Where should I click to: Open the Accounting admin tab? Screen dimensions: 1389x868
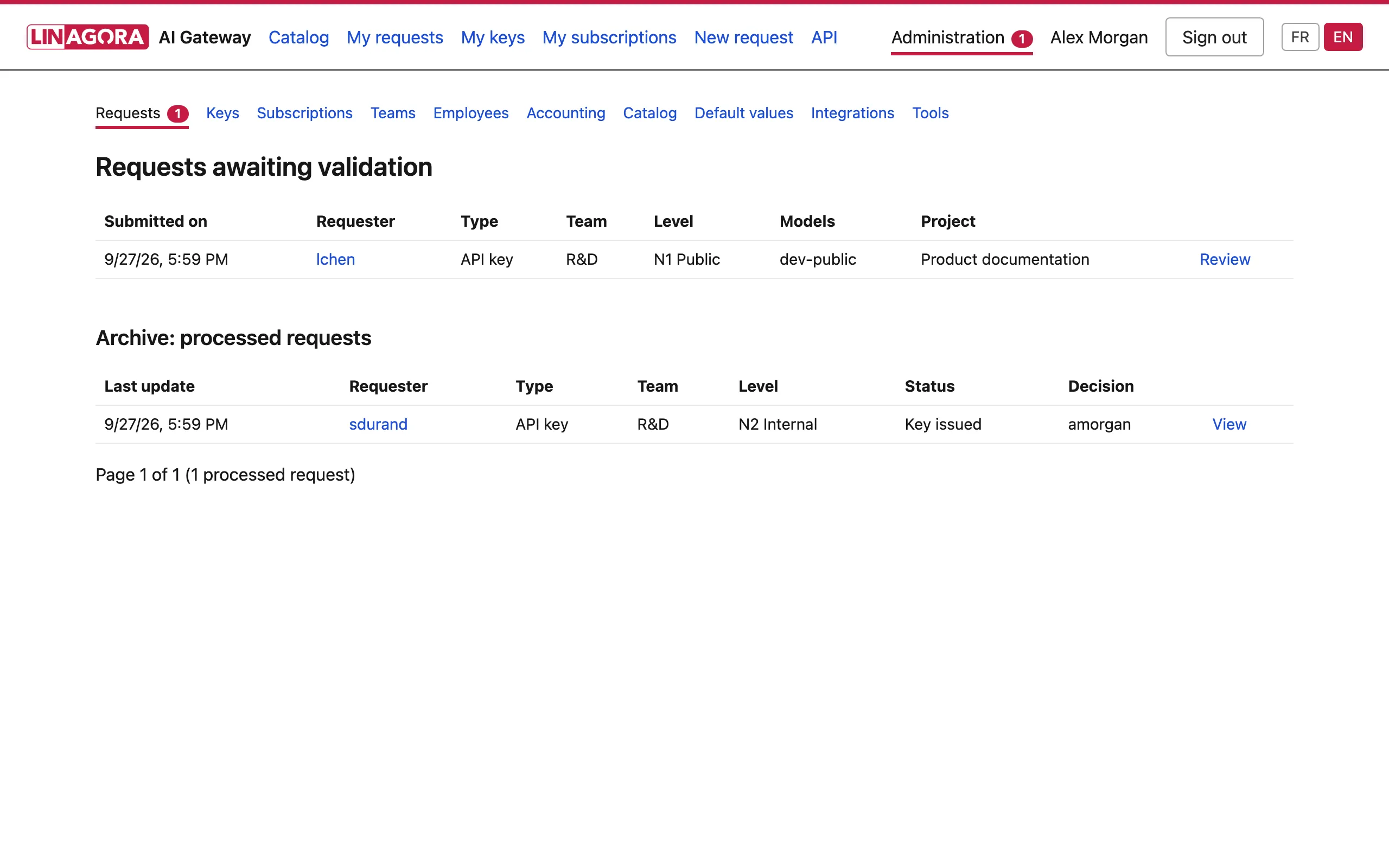(x=566, y=113)
